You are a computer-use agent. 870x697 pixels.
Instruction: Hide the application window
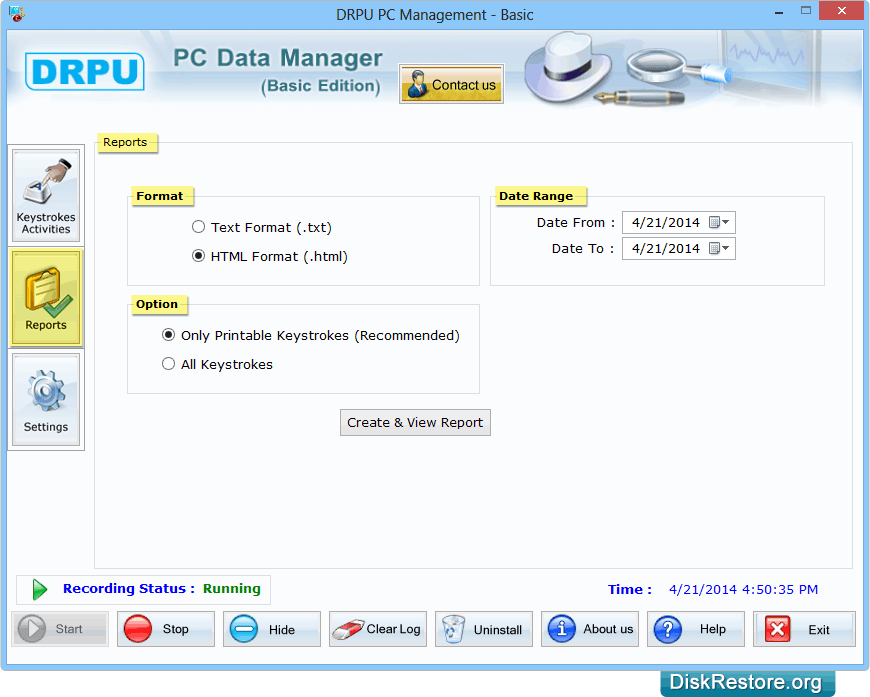[x=272, y=629]
